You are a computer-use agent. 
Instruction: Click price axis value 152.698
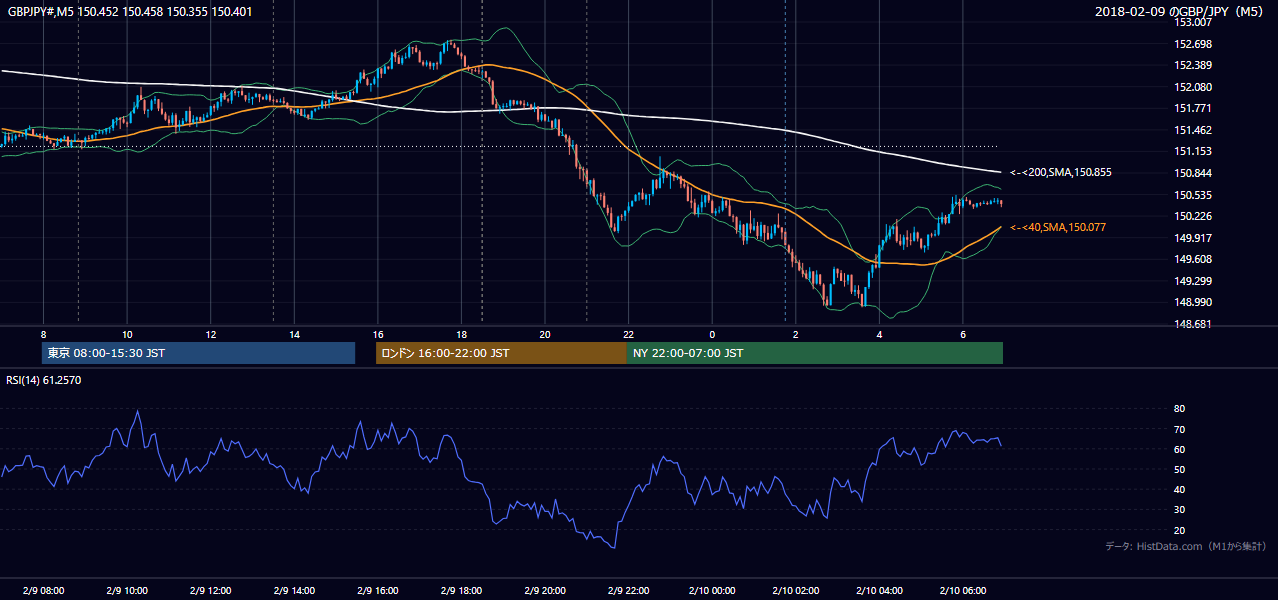(1193, 44)
